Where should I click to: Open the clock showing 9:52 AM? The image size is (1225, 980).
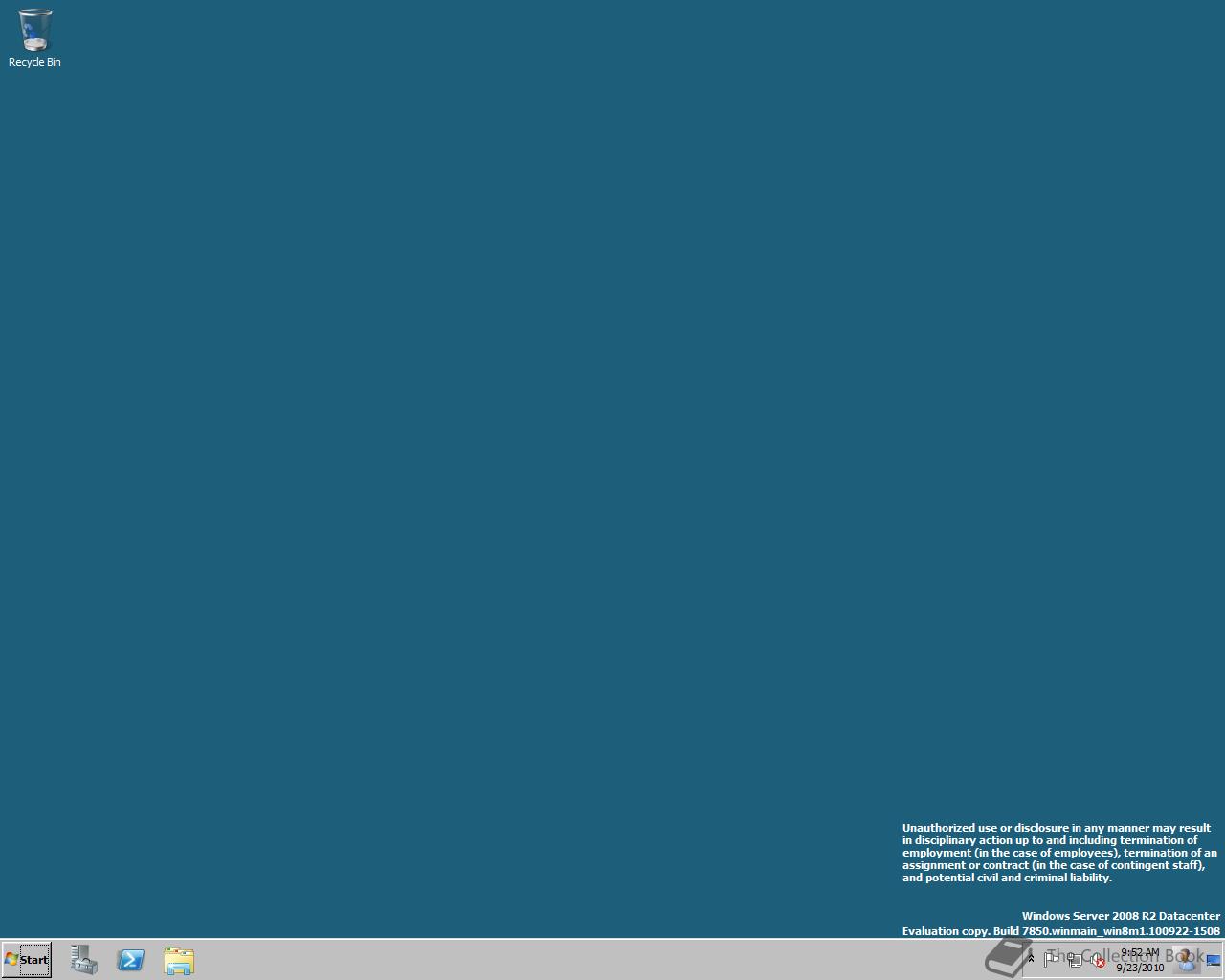coord(1140,960)
